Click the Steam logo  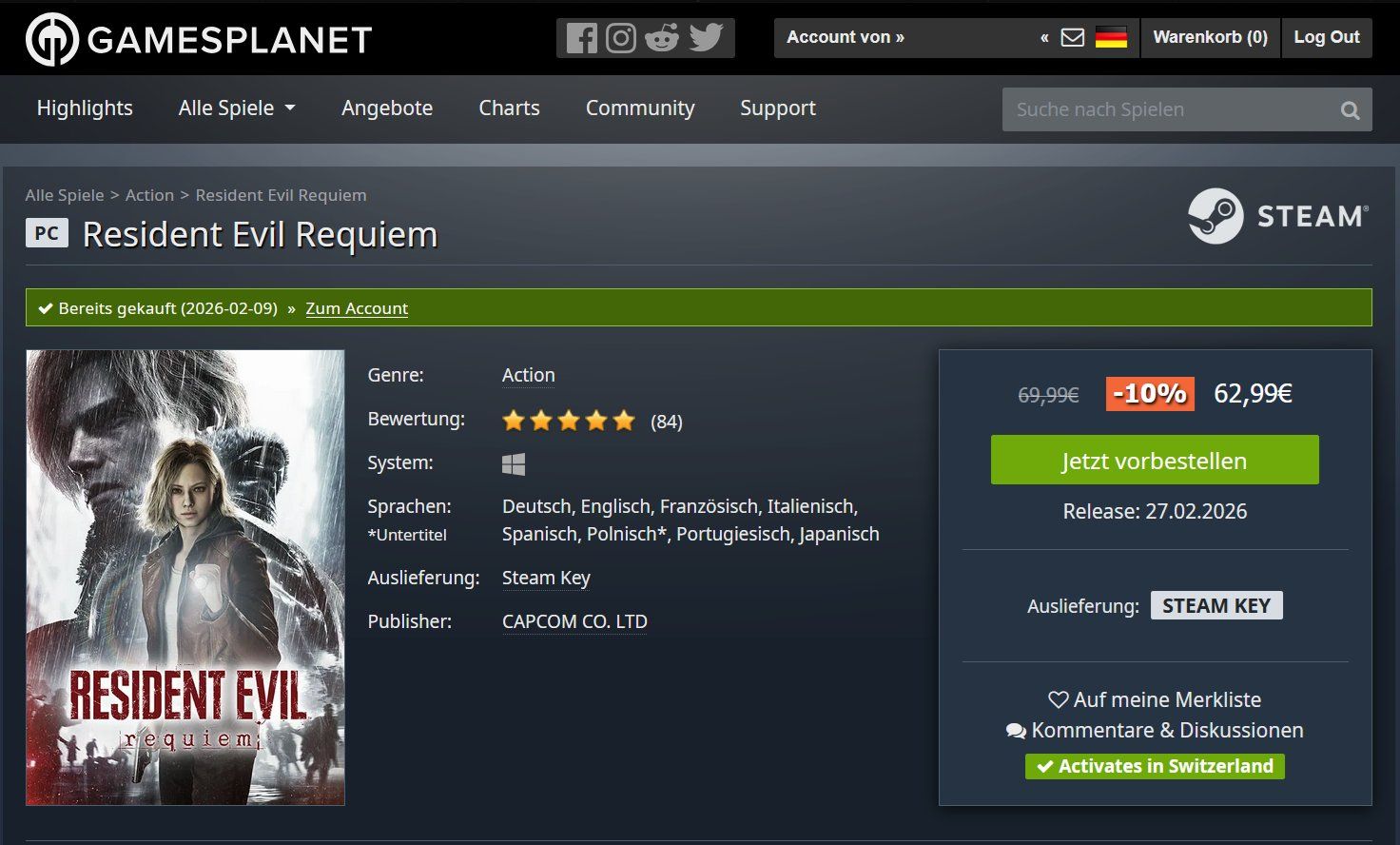pyautogui.click(x=1279, y=216)
